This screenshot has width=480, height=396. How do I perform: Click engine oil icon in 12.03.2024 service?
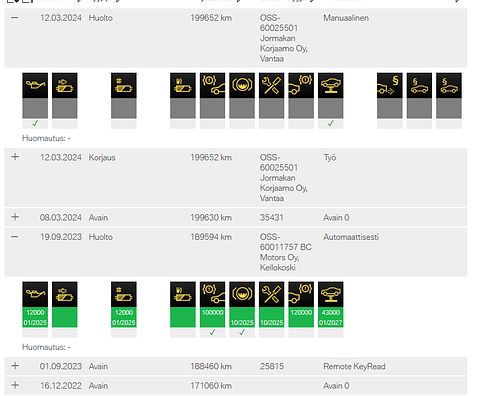click(35, 85)
